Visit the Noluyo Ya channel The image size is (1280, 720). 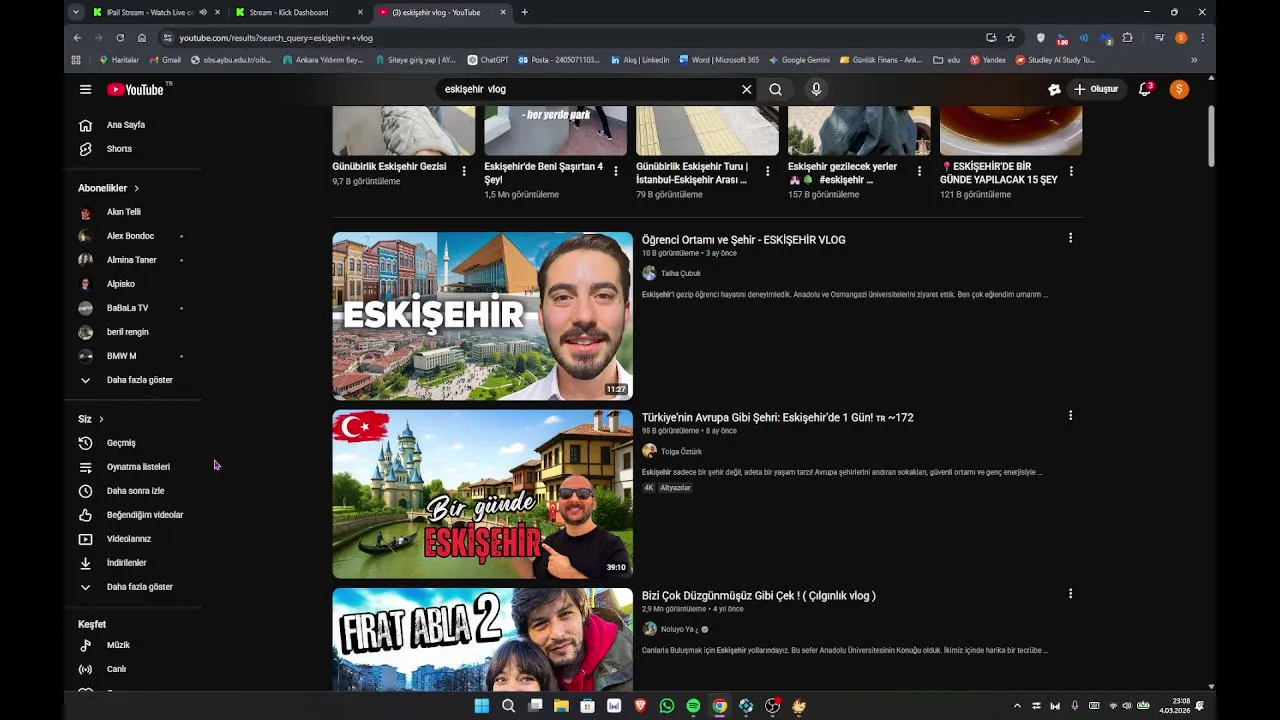pos(679,629)
